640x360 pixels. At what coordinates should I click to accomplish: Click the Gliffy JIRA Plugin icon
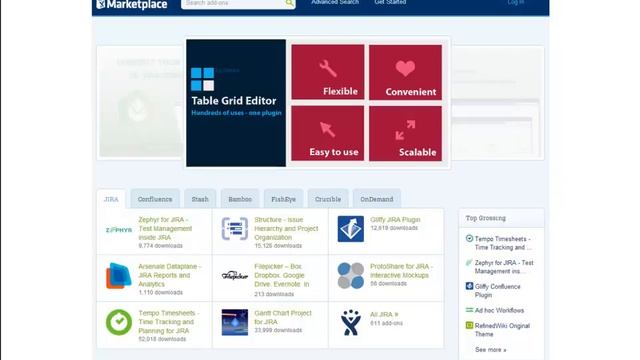click(x=351, y=229)
